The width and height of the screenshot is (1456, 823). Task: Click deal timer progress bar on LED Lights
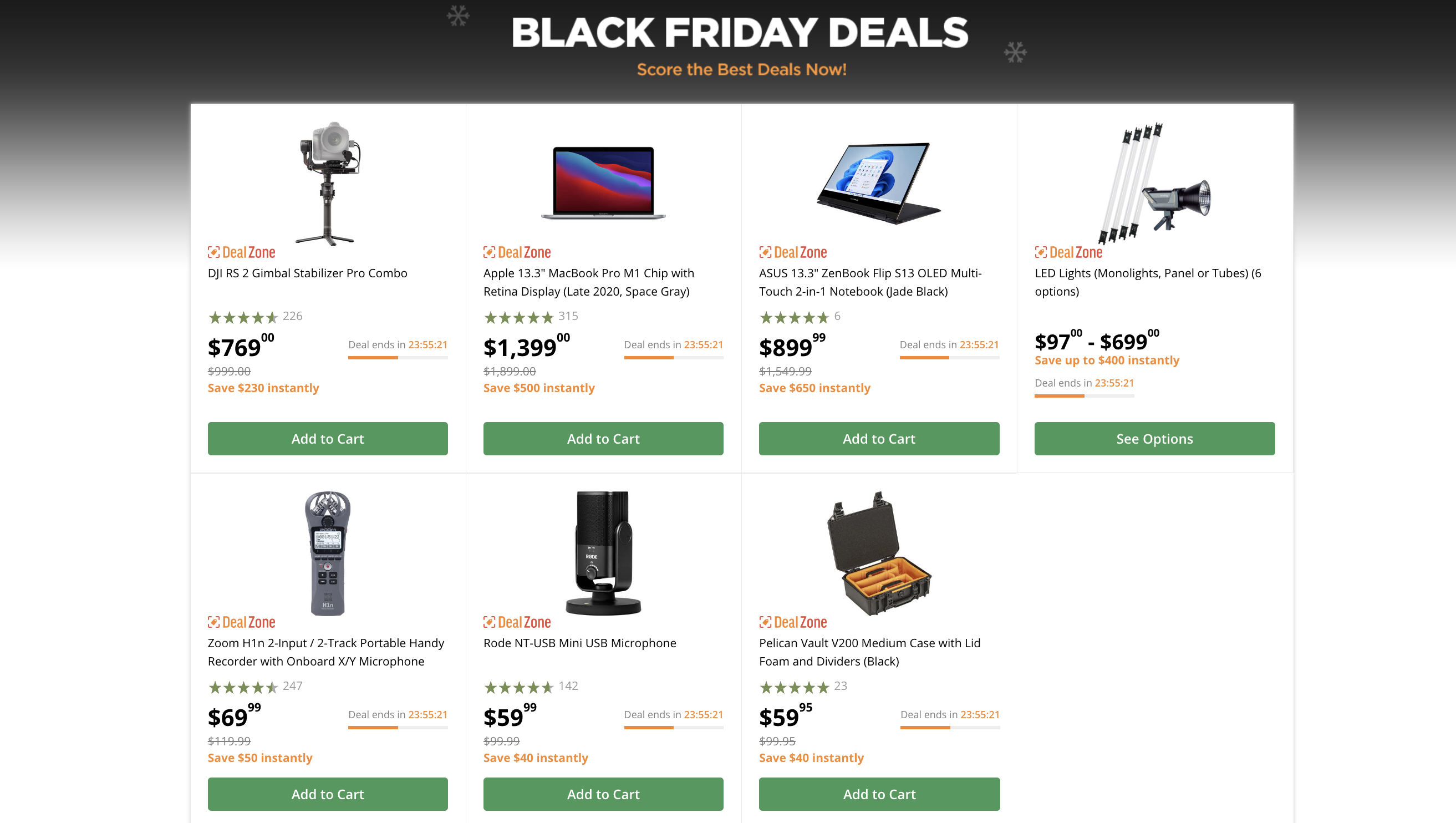(x=1083, y=395)
